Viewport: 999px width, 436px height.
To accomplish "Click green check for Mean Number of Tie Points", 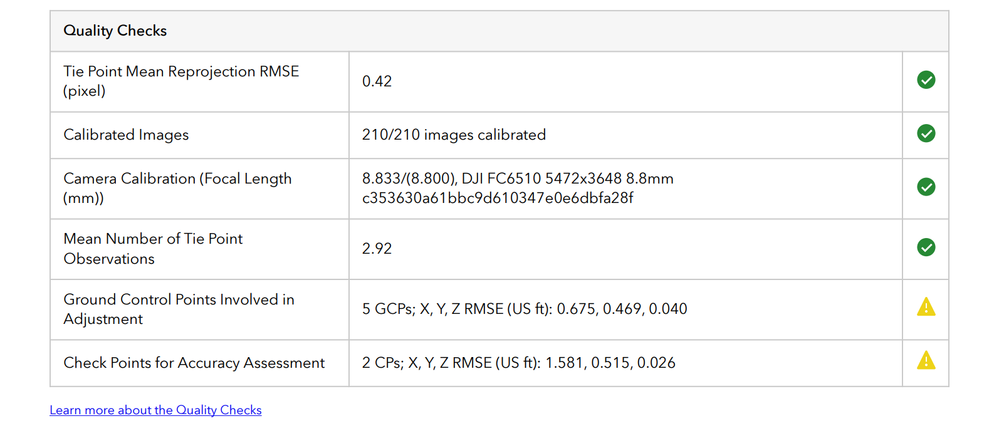I will pyautogui.click(x=926, y=247).
